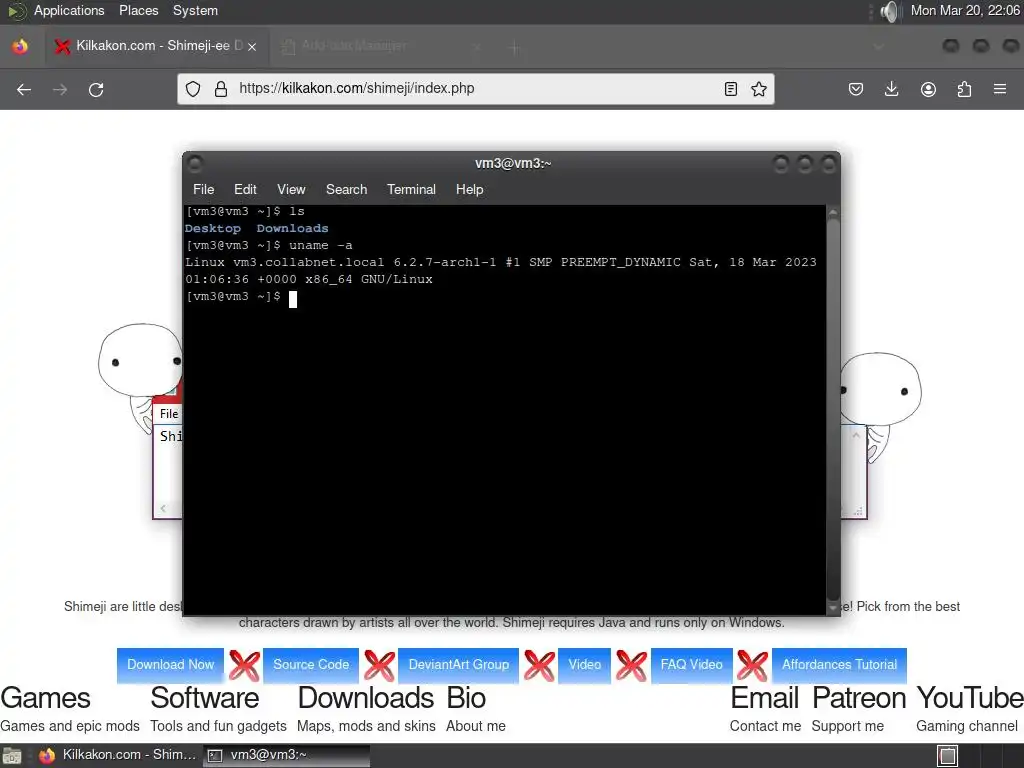Open the Patreon link

pyautogui.click(x=859, y=698)
